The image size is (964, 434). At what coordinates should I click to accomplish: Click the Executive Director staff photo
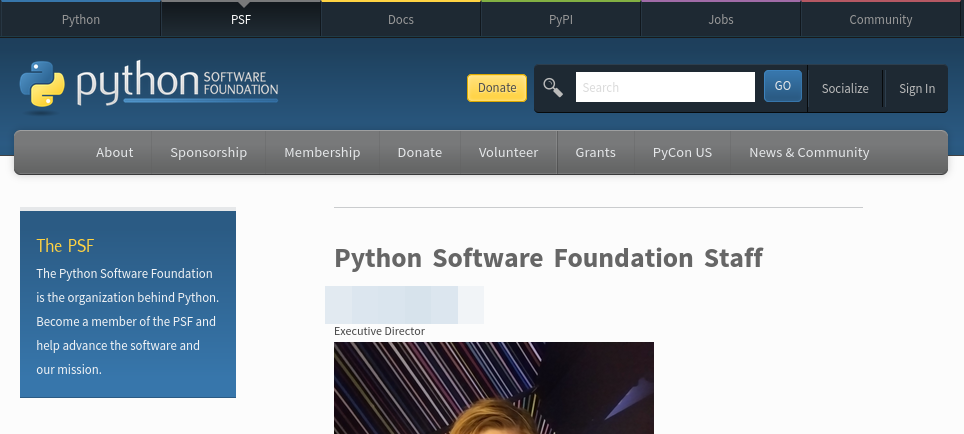pyautogui.click(x=493, y=388)
